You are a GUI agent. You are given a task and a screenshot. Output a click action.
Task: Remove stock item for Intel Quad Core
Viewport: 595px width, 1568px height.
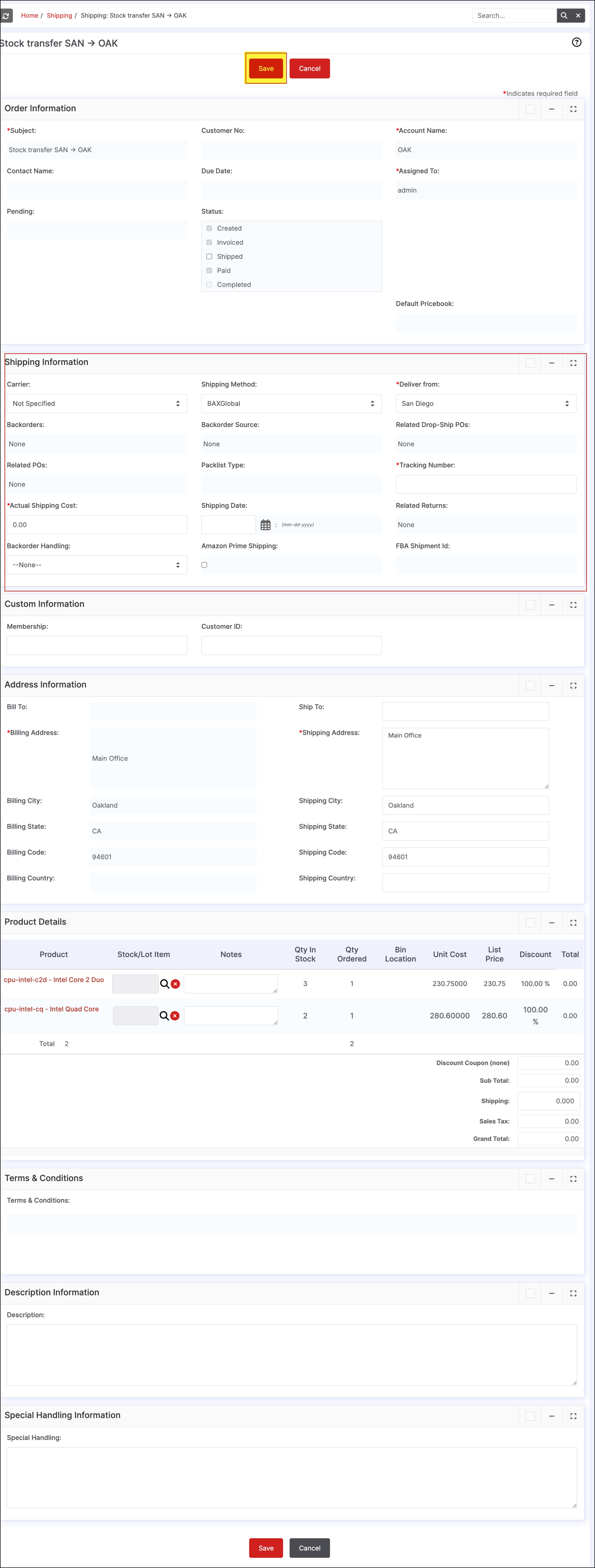pyautogui.click(x=175, y=1016)
